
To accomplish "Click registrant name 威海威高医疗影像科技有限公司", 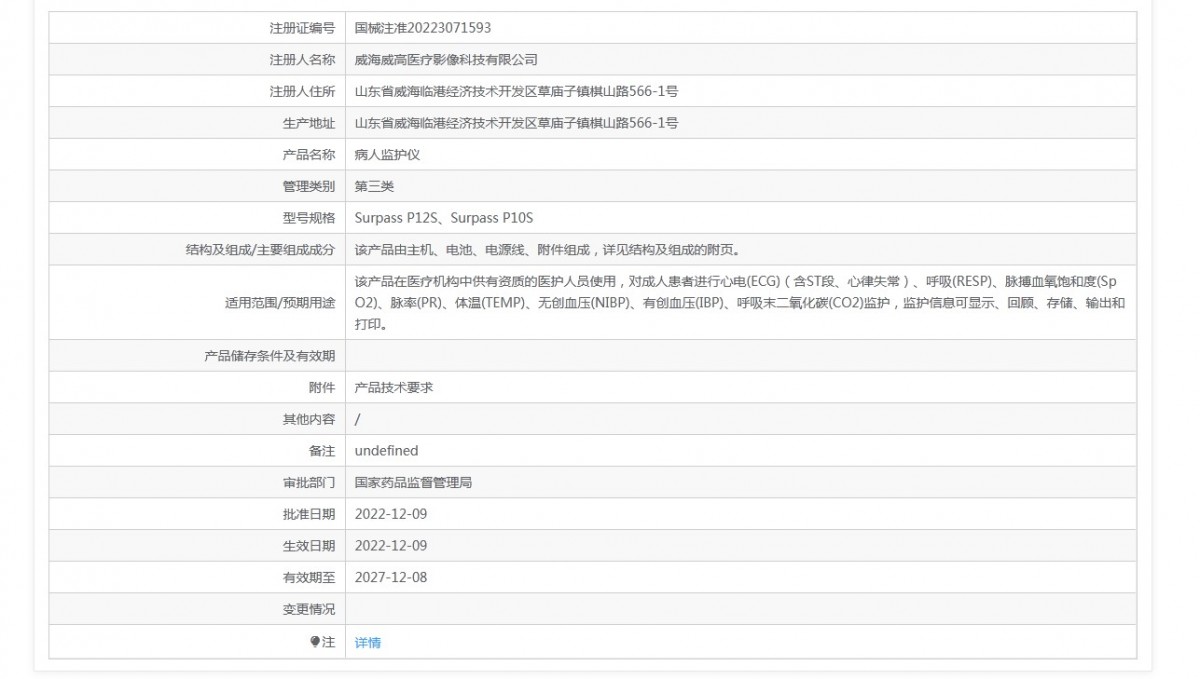I will pyautogui.click(x=446, y=60).
